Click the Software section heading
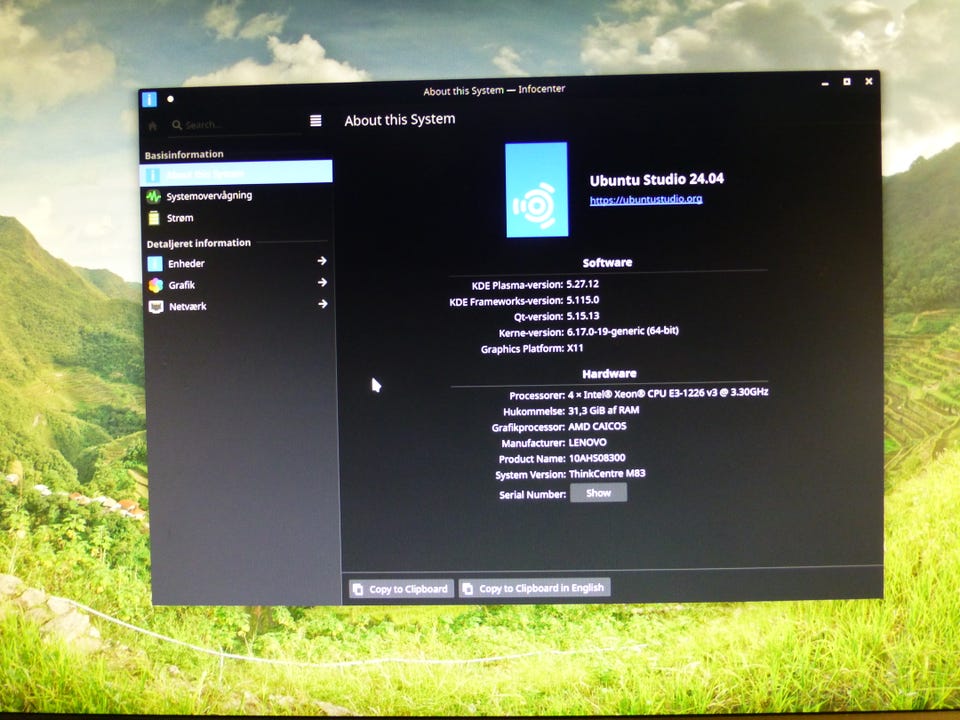 pos(607,263)
